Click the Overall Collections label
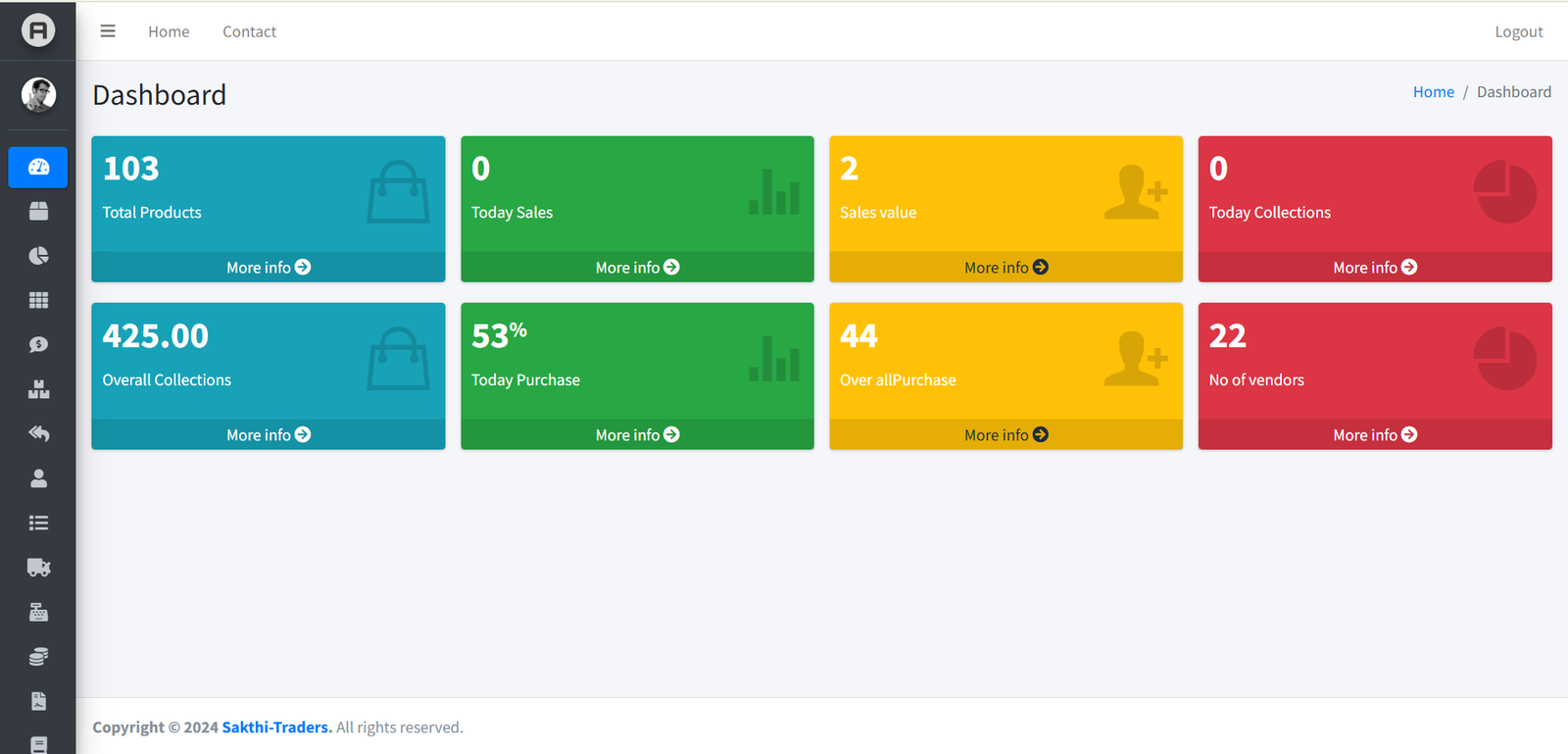Screen dimensions: 1568x754 pos(167,379)
